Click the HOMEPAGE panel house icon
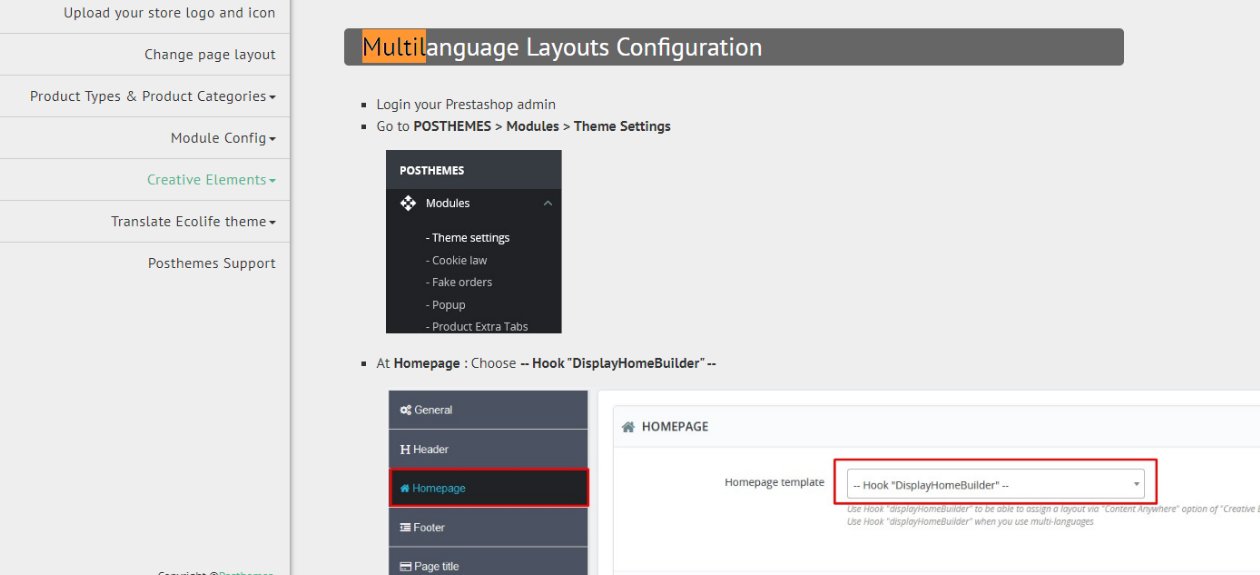The height and width of the screenshot is (575, 1260). 628,427
